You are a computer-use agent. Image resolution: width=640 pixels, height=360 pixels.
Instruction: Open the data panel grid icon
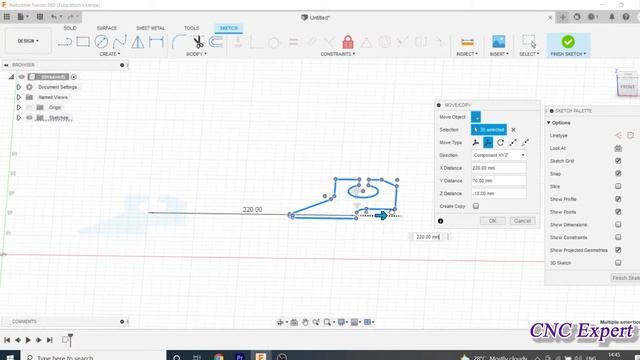[7, 17]
